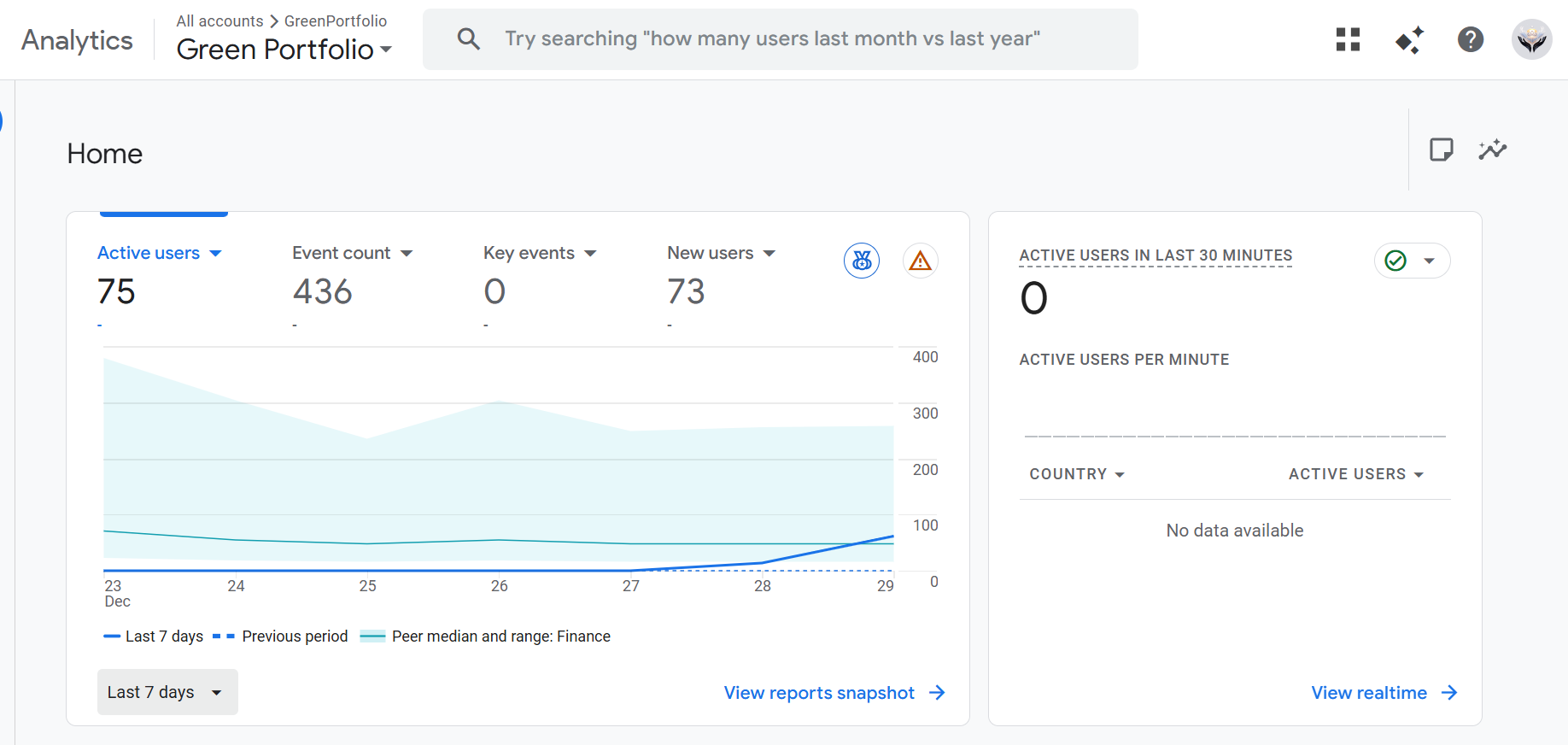Open the Insights trend line icon
This screenshot has height=745, width=1568.
pos(1492,150)
